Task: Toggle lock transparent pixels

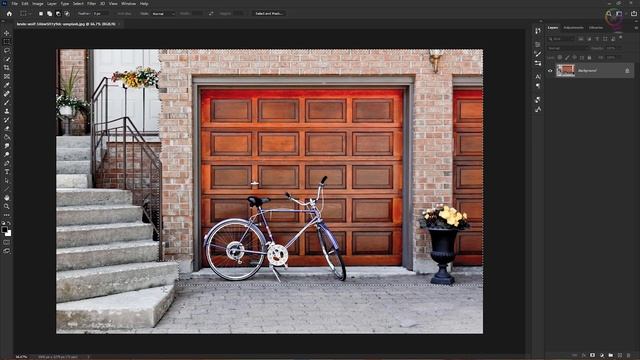Action: click(x=560, y=58)
